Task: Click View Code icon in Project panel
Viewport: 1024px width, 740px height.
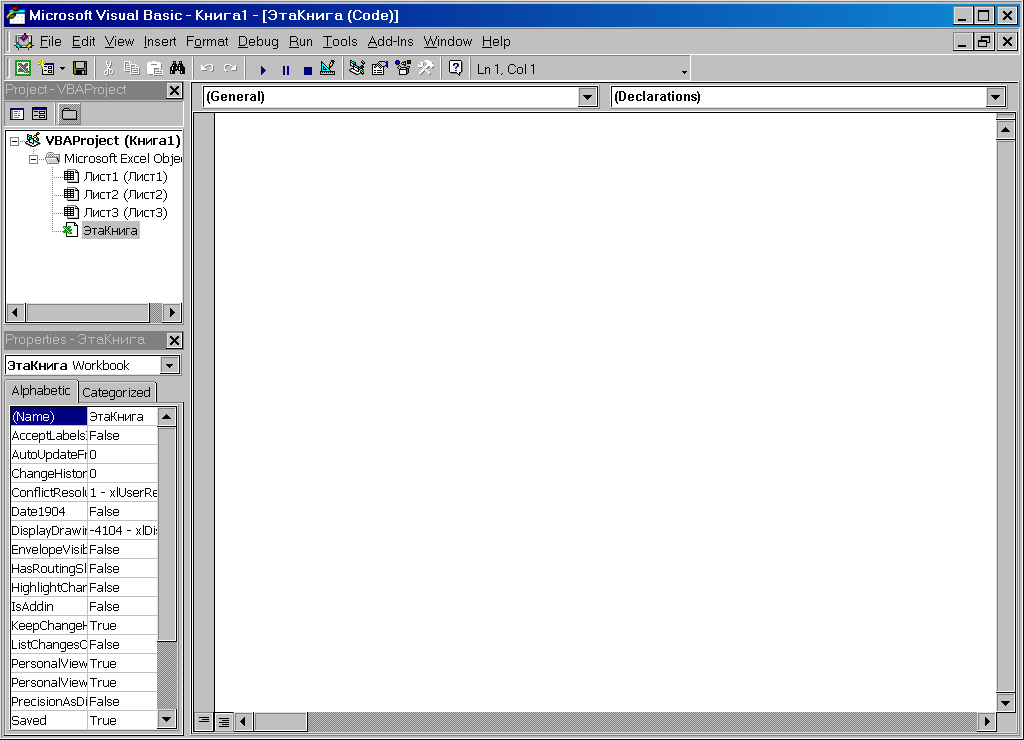Action: pos(18,114)
